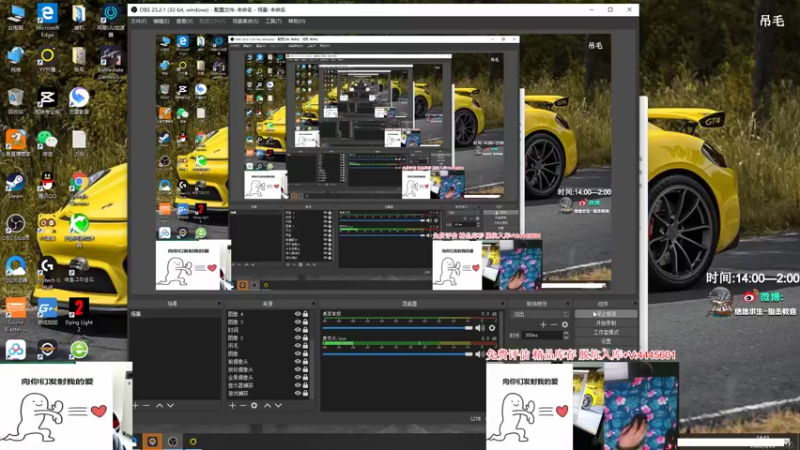Open the 编辑(E) menu
Viewport: 800px width, 450px height.
click(161, 21)
